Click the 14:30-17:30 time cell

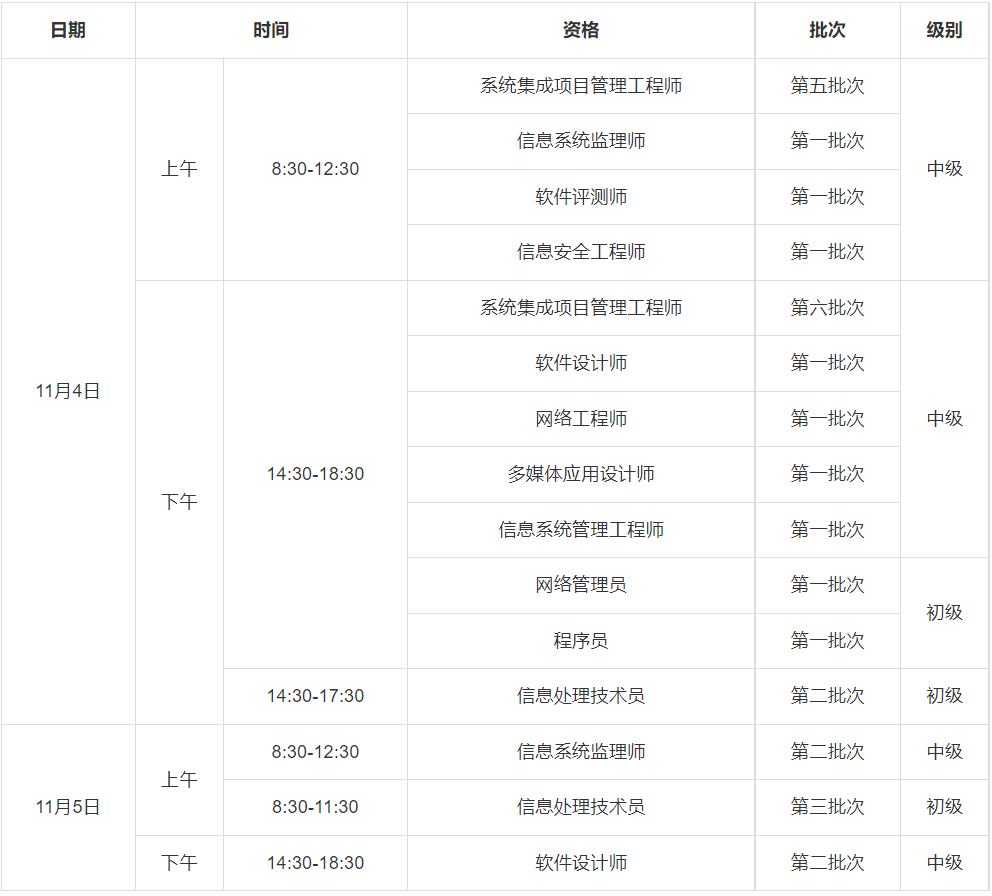315,696
